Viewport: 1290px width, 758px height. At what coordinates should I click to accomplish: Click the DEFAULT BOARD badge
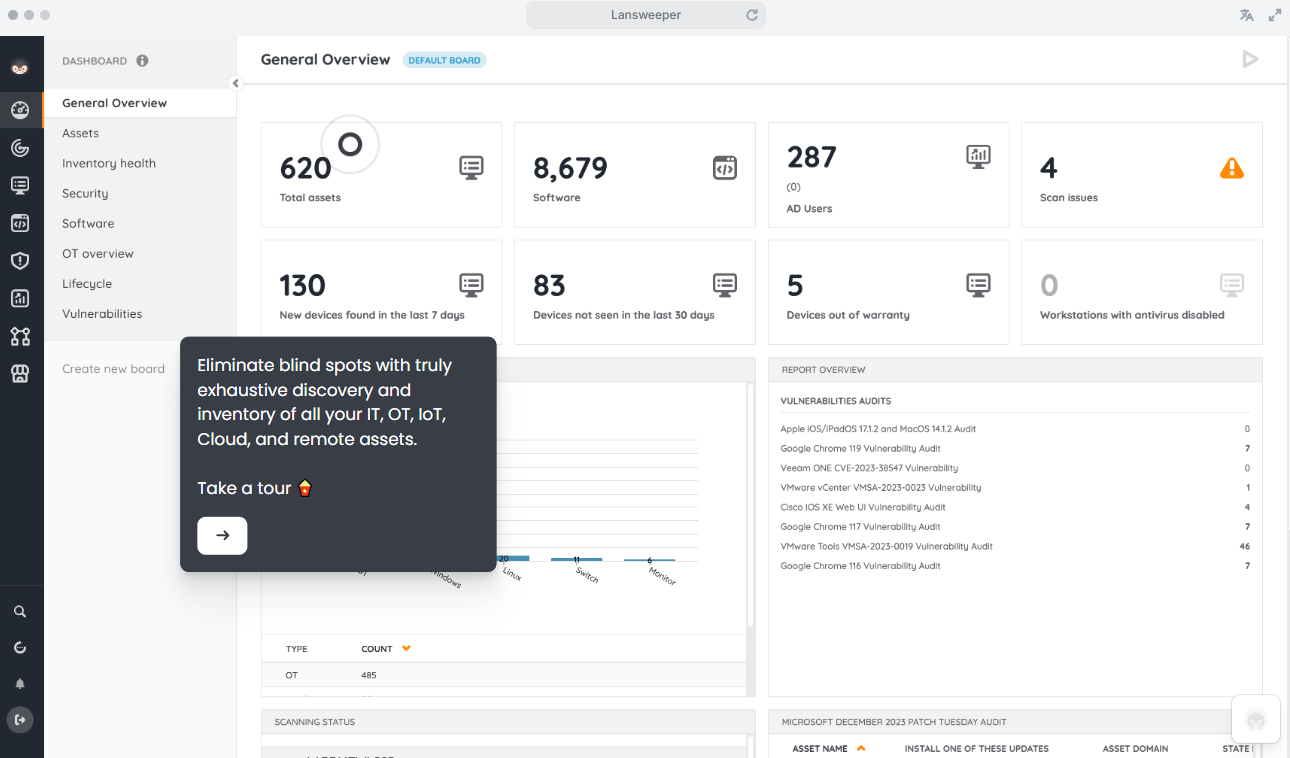coord(444,59)
